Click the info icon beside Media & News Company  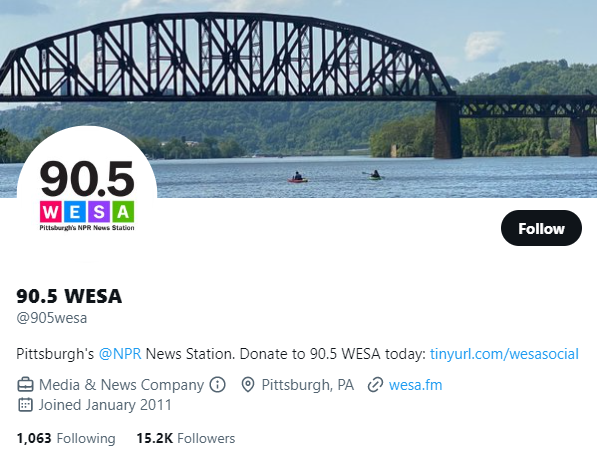point(217,385)
